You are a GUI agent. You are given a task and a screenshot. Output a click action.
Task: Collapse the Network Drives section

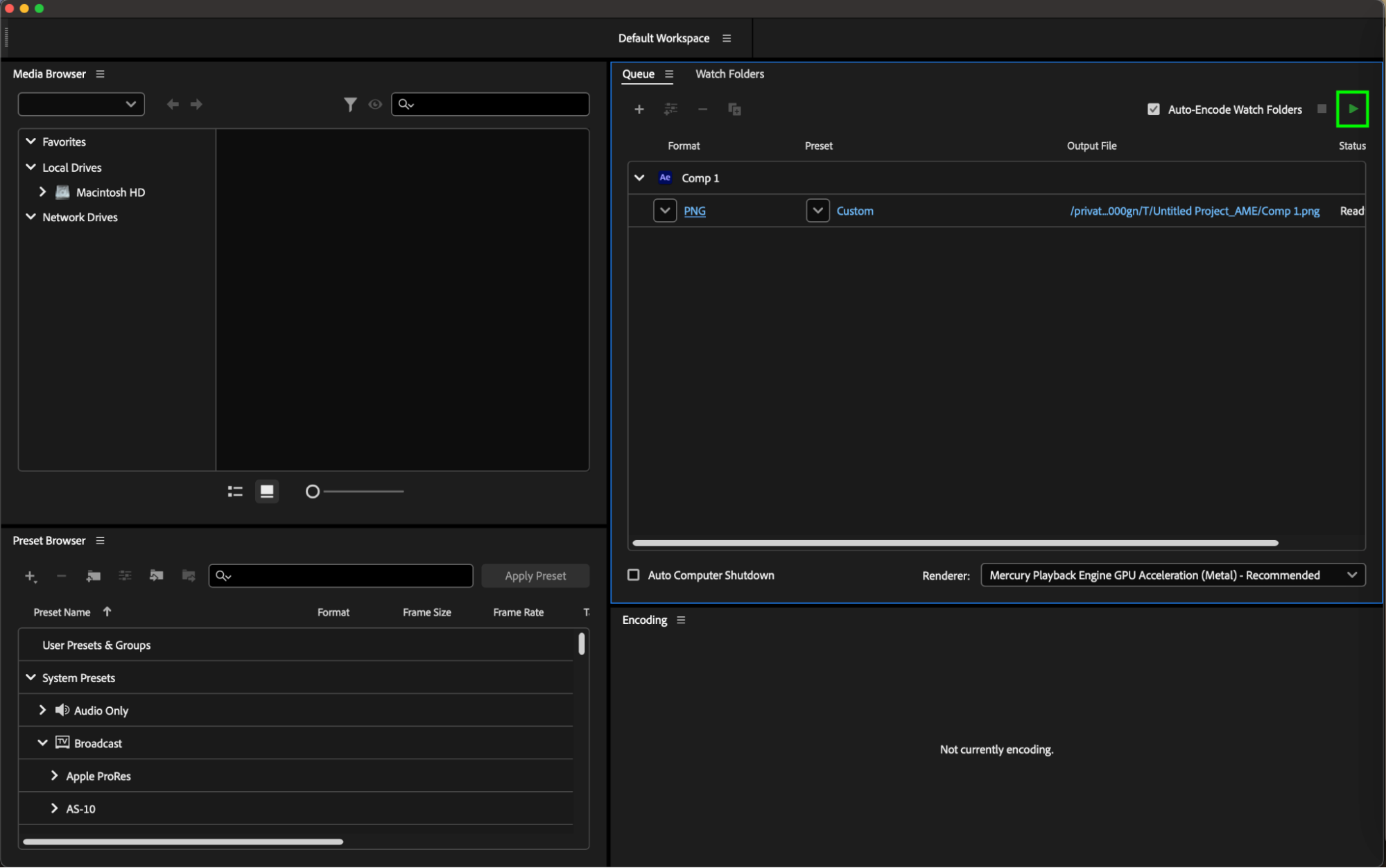[x=31, y=216]
